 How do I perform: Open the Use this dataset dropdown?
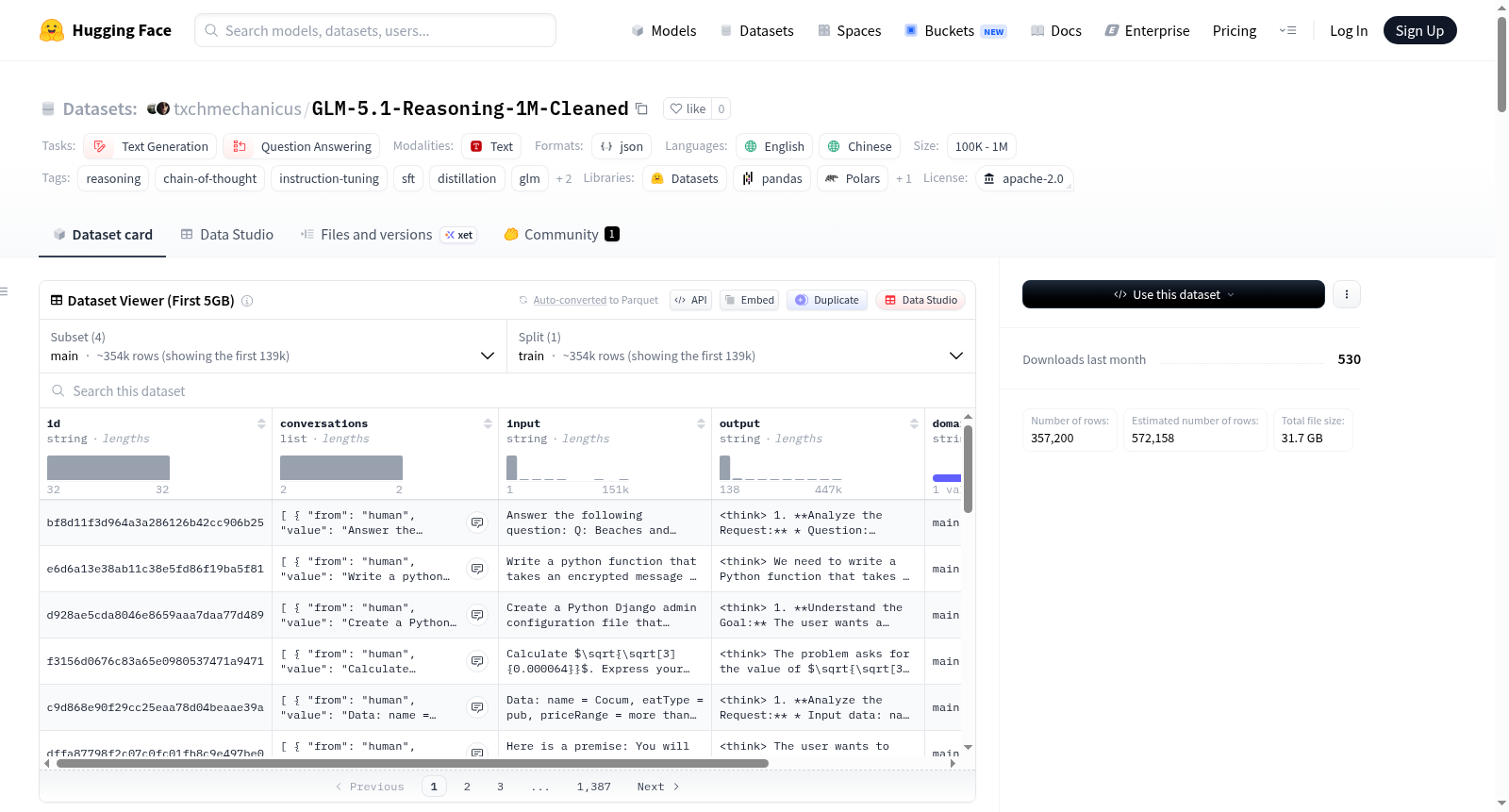pyautogui.click(x=1173, y=294)
